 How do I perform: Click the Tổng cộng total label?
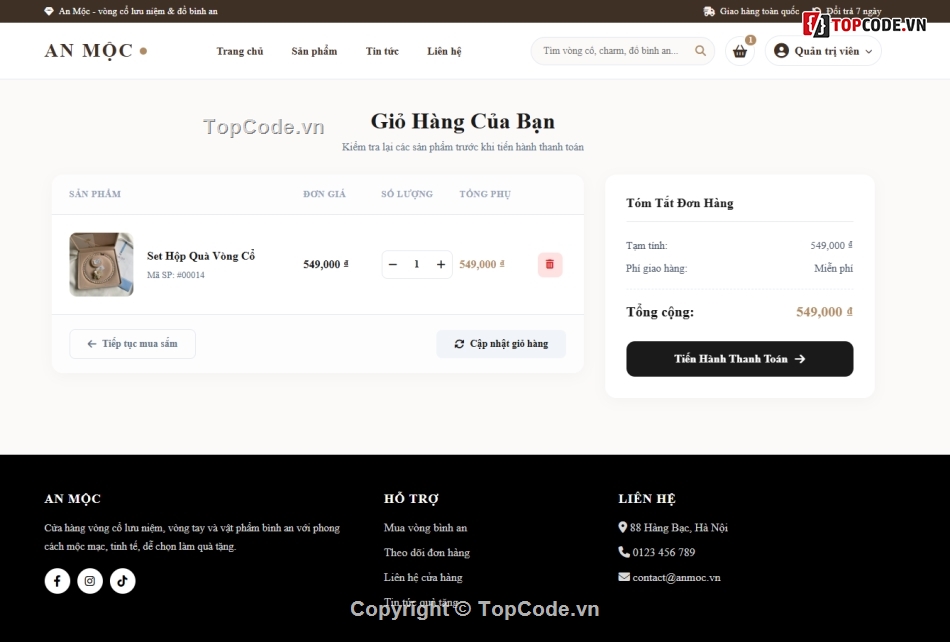point(660,313)
